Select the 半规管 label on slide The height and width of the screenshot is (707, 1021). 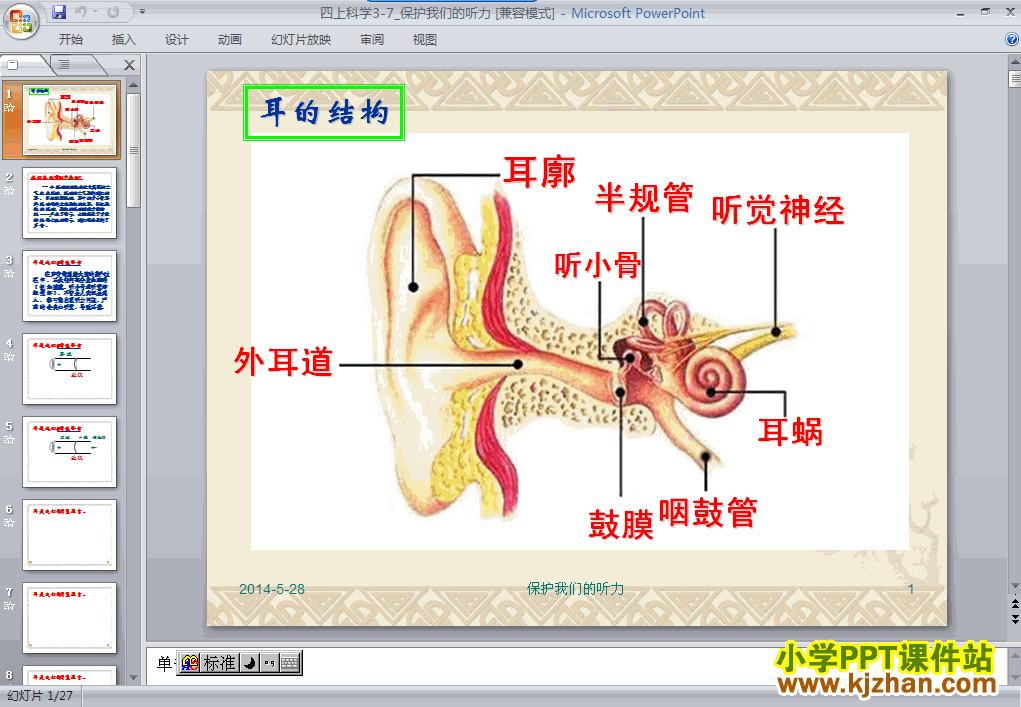[x=645, y=197]
